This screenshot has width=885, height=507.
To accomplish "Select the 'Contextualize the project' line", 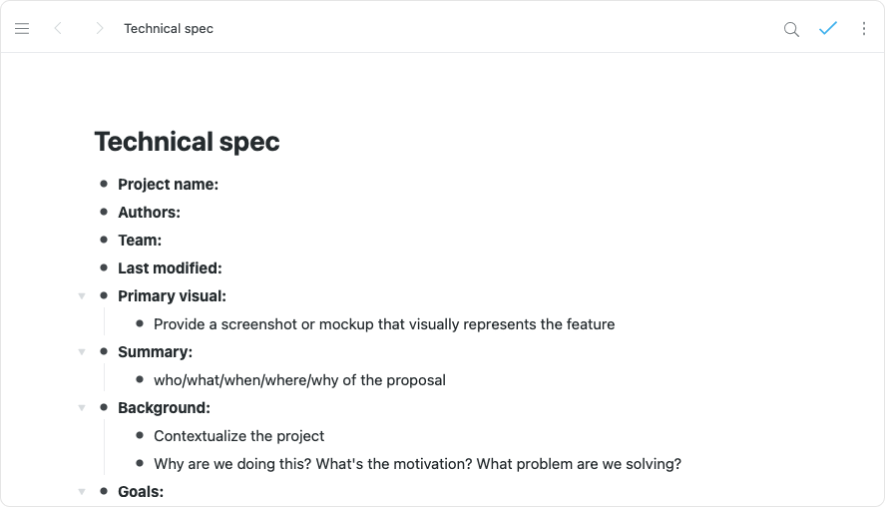I will pyautogui.click(x=239, y=436).
